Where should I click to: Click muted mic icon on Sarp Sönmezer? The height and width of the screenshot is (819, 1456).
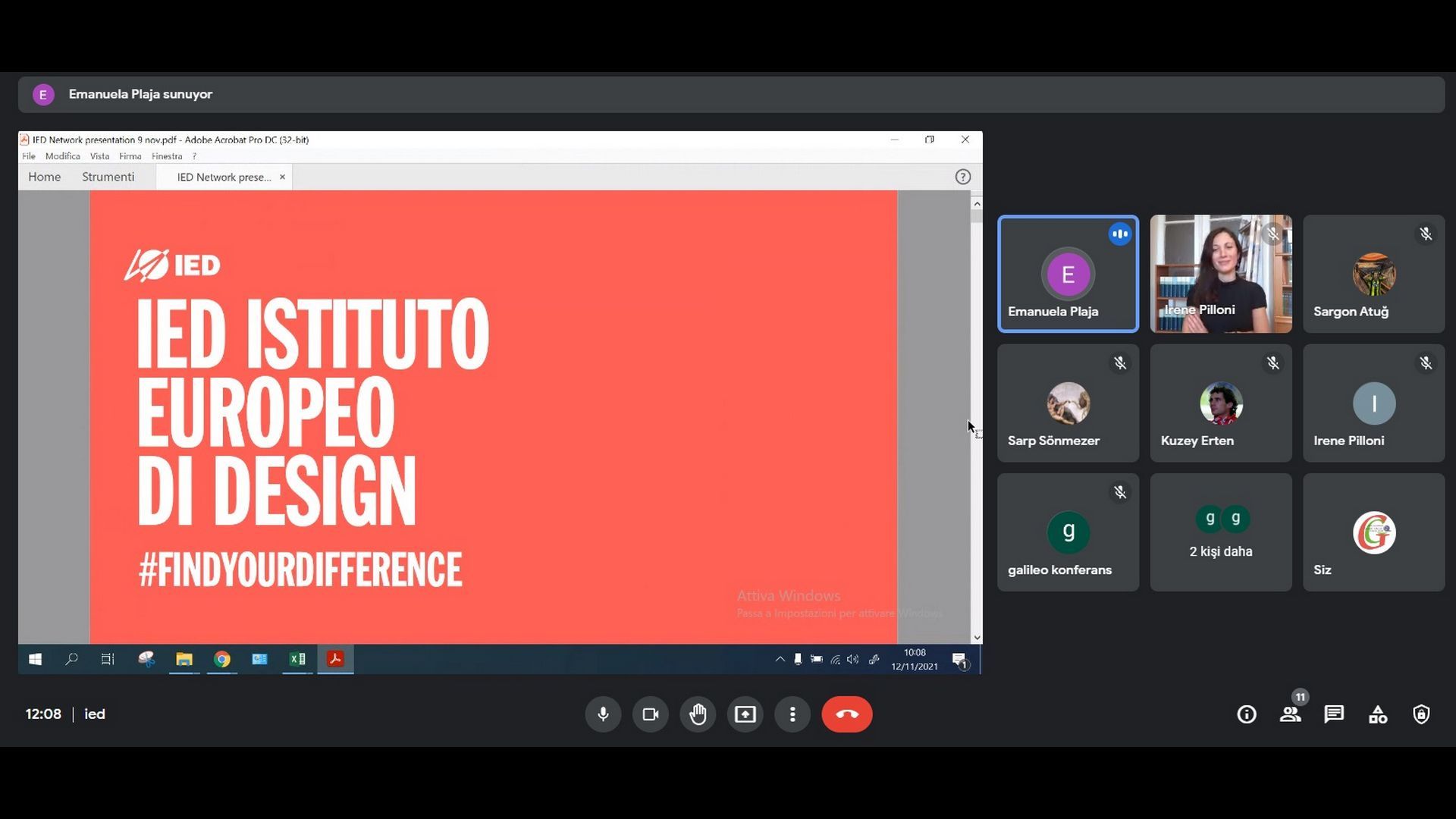(x=1120, y=363)
